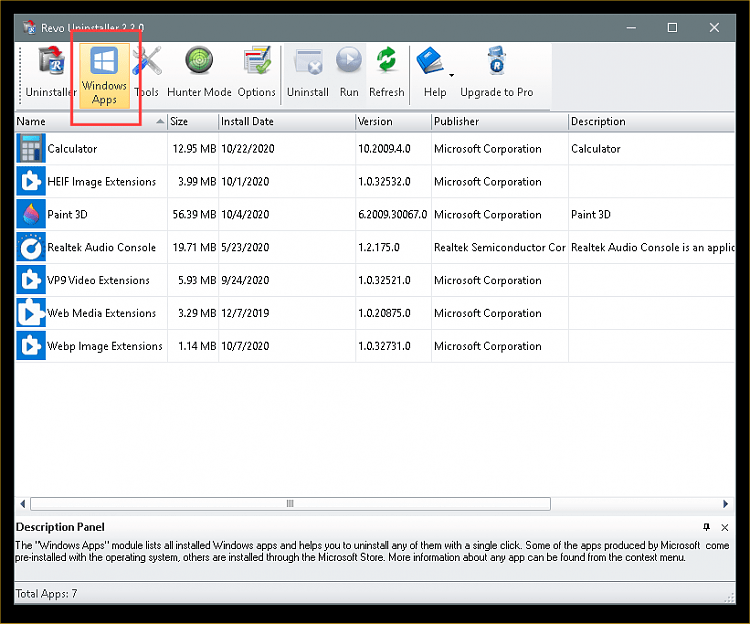
Task: Refresh the apps list
Action: pos(386,73)
